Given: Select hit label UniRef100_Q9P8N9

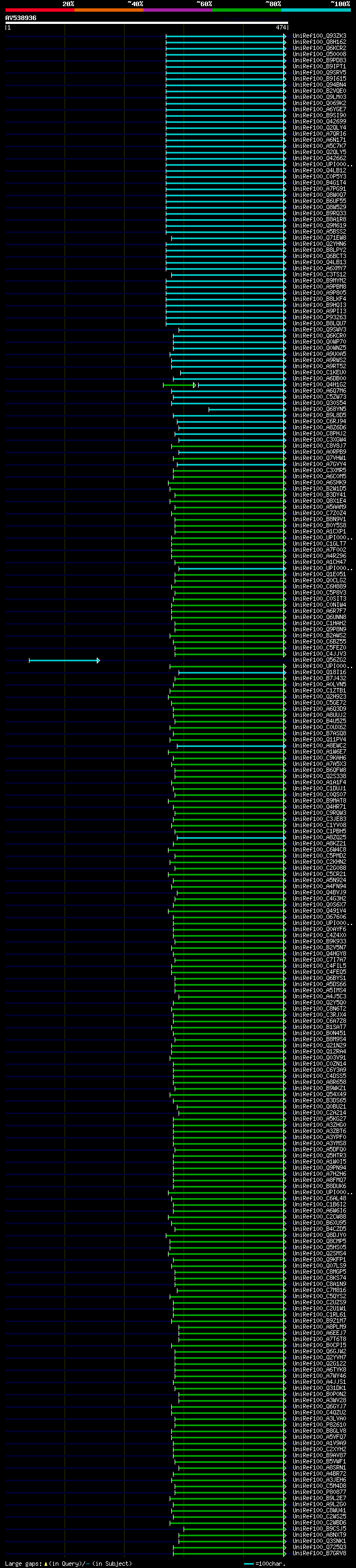Looking at the screenshot, I should [x=319, y=630].
